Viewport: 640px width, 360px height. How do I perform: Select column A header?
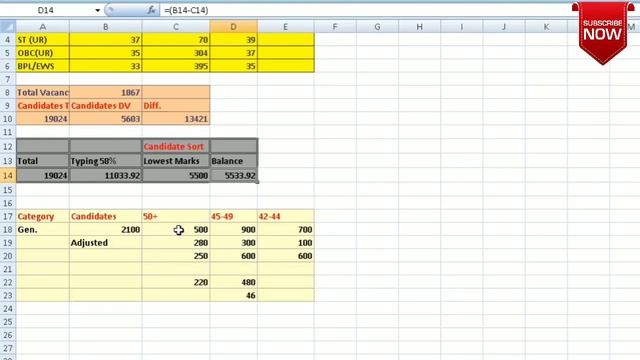[42, 27]
